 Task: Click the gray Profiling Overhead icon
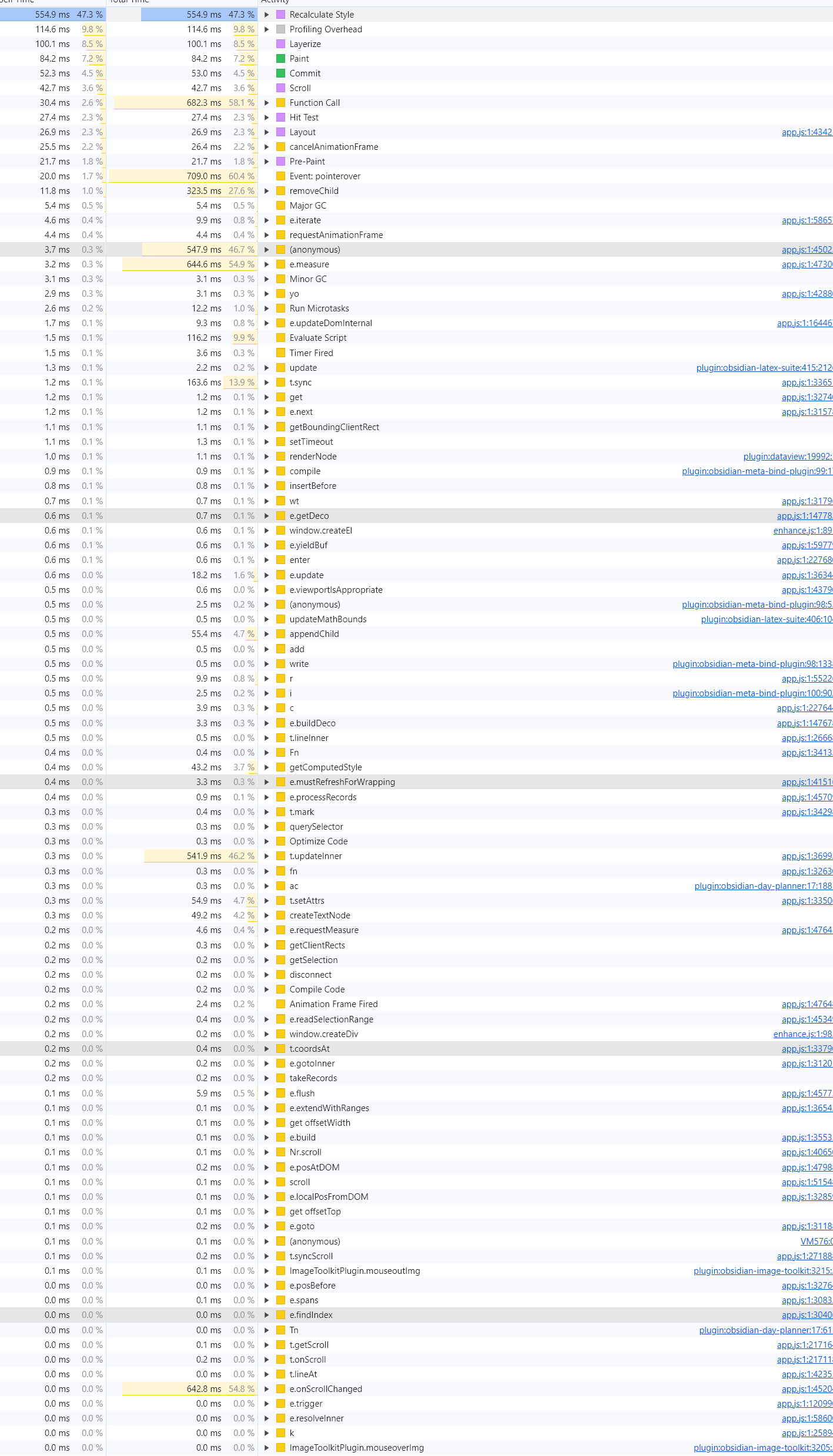281,29
